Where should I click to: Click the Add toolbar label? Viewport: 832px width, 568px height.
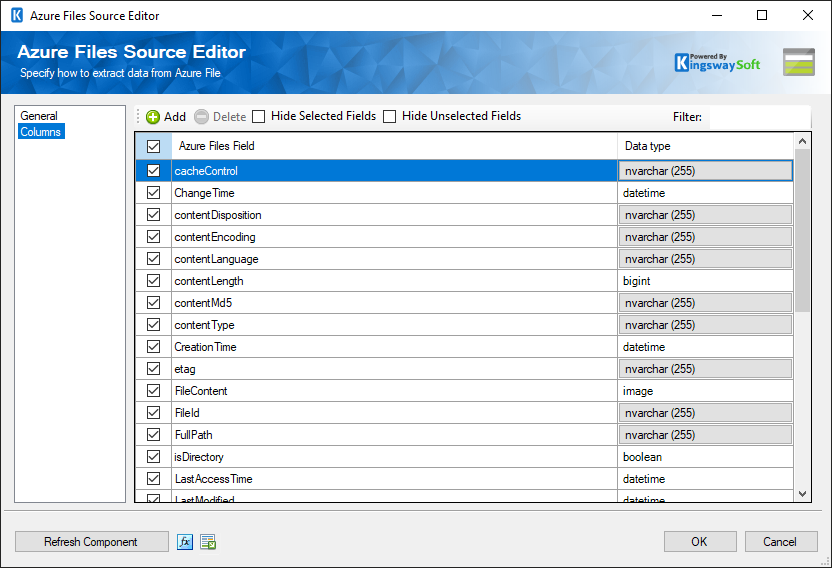tap(175, 117)
